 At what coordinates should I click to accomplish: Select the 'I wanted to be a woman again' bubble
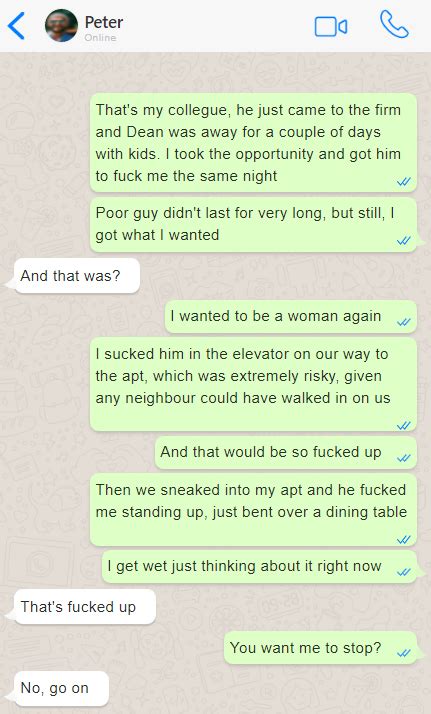point(291,316)
